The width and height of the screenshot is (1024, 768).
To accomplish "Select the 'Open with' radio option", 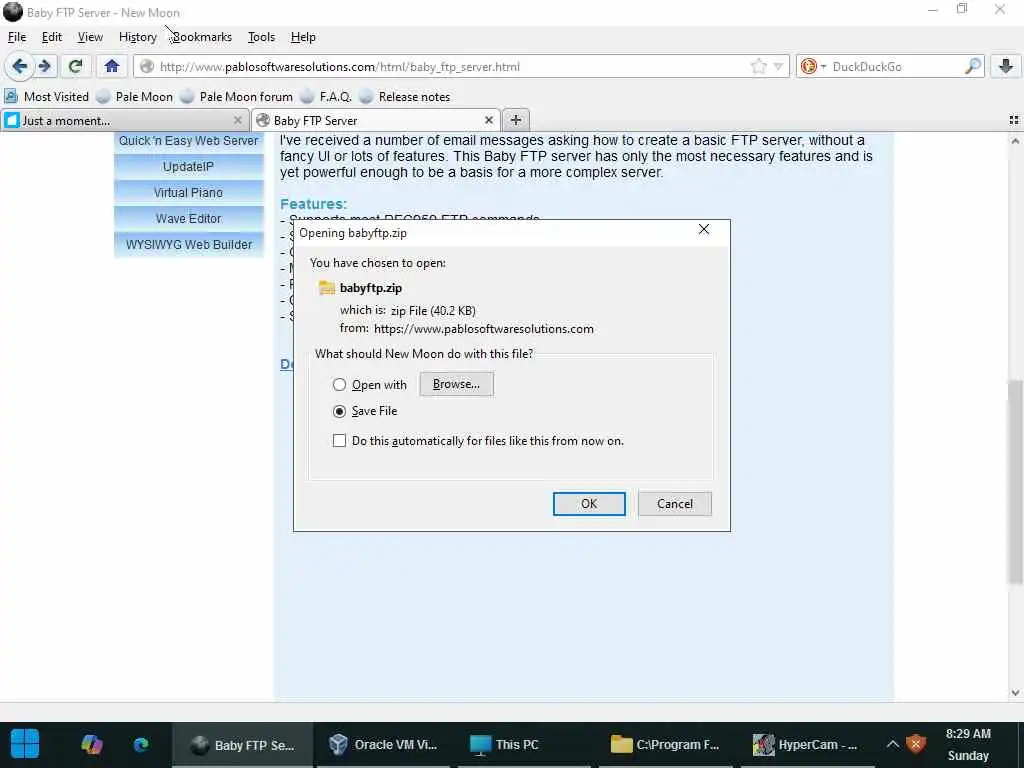I will coord(339,385).
